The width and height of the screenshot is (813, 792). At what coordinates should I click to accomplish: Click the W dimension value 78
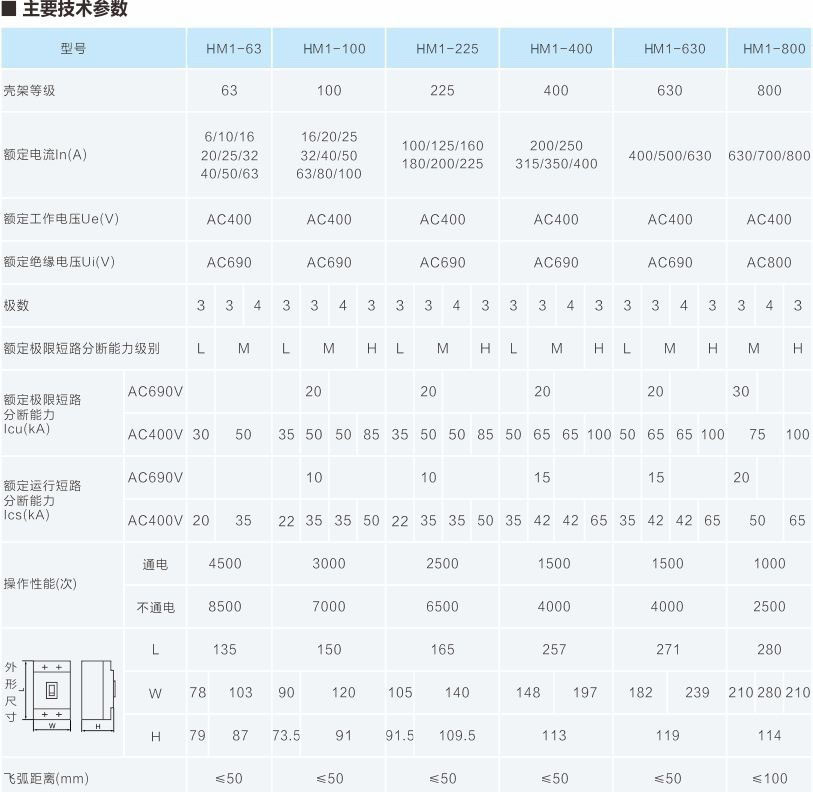(198, 692)
